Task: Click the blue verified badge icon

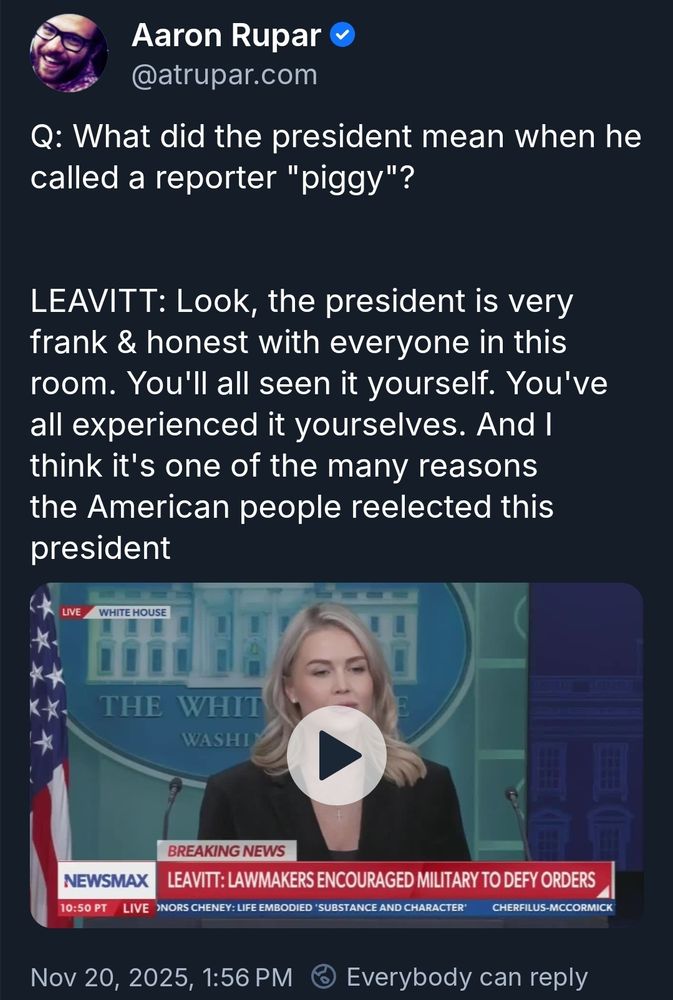Action: tap(342, 33)
